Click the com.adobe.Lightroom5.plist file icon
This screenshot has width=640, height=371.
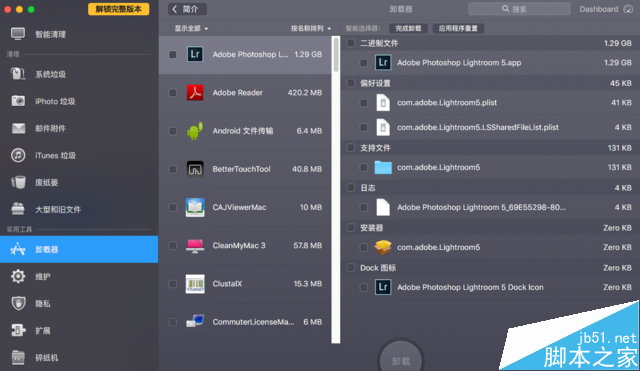(383, 102)
